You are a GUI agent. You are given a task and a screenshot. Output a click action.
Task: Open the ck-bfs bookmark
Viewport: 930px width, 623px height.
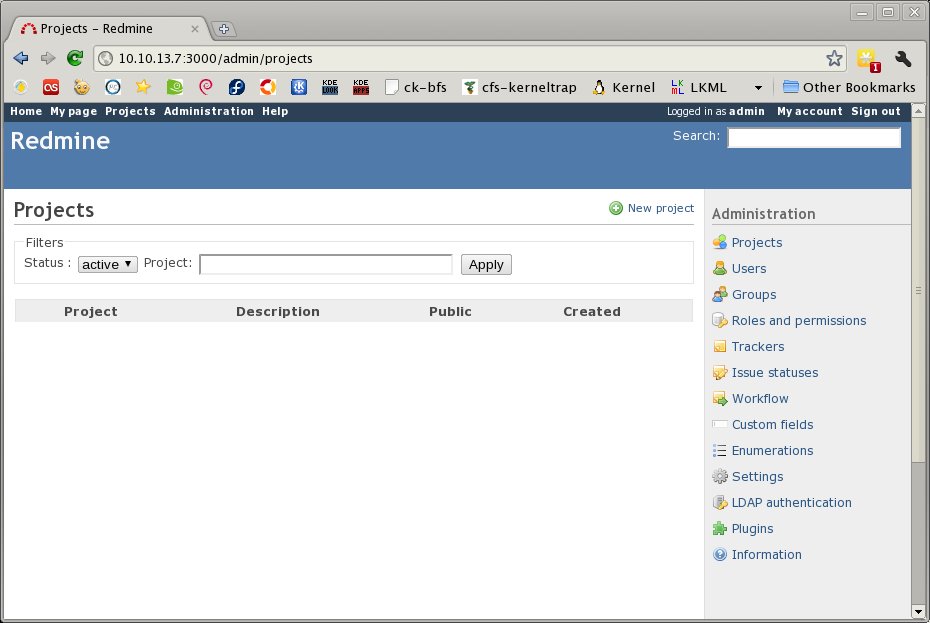tap(416, 87)
